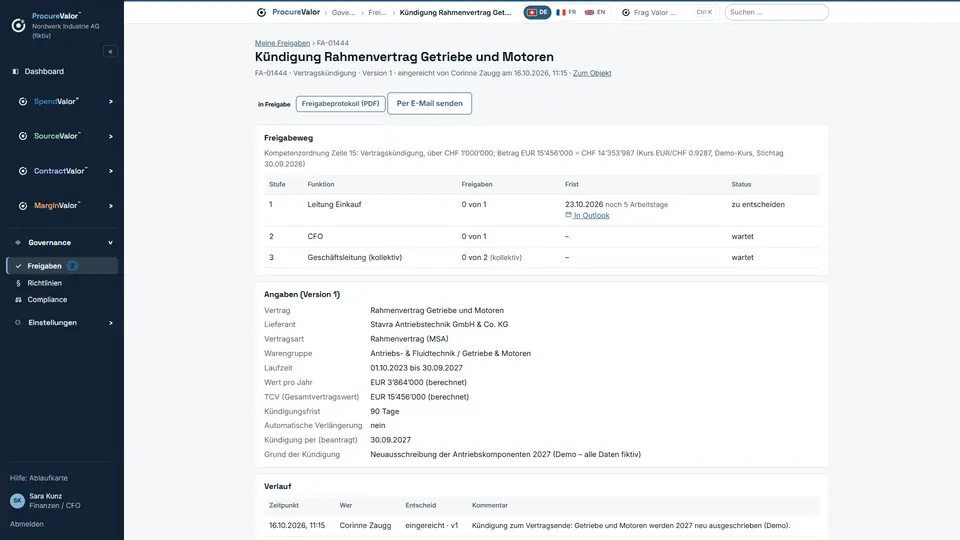Click the Freigaben checkmark icon
960x540 pixels.
pos(18,266)
